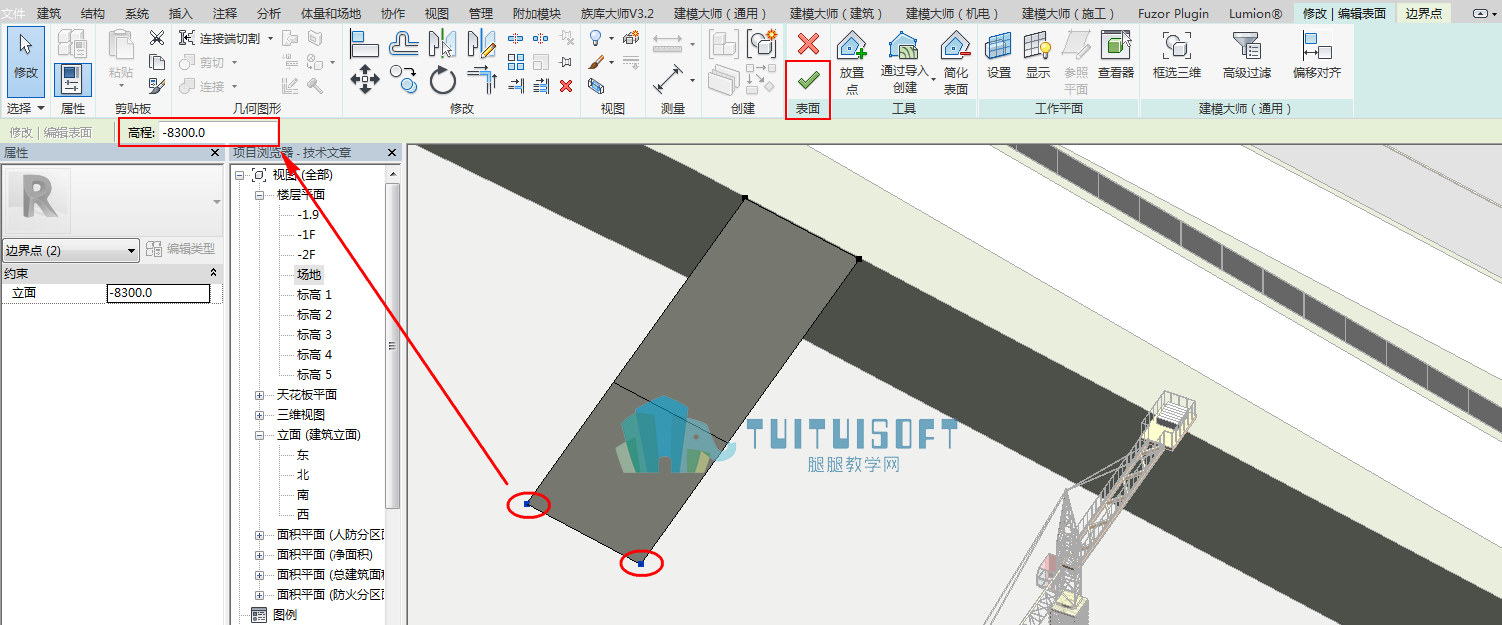The height and width of the screenshot is (625, 1502).
Task: Click the 框选三维 tool icon
Action: click(x=1177, y=45)
